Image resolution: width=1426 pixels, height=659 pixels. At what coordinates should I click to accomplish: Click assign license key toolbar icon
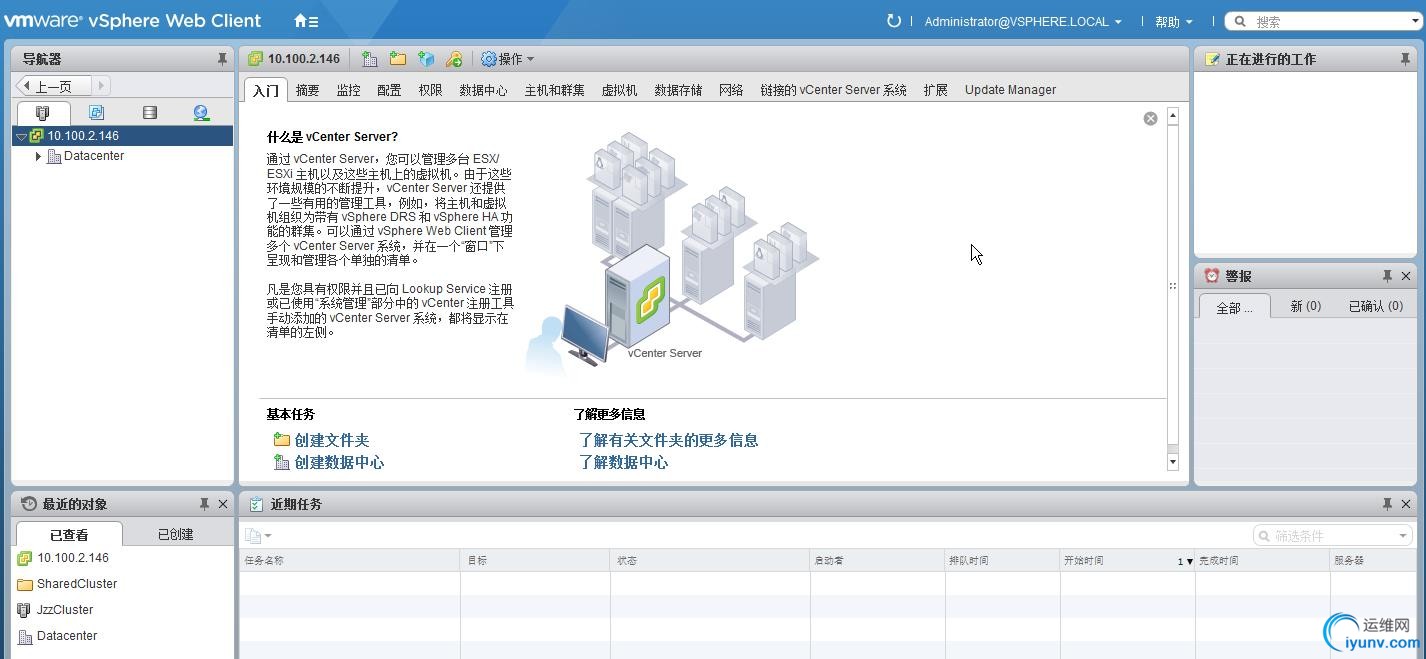pos(454,59)
